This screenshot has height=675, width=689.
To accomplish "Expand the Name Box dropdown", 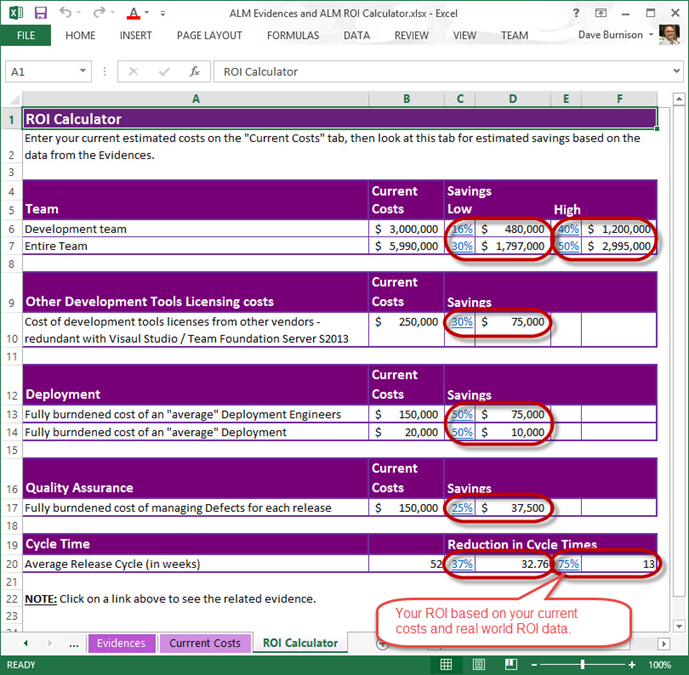I will click(83, 72).
